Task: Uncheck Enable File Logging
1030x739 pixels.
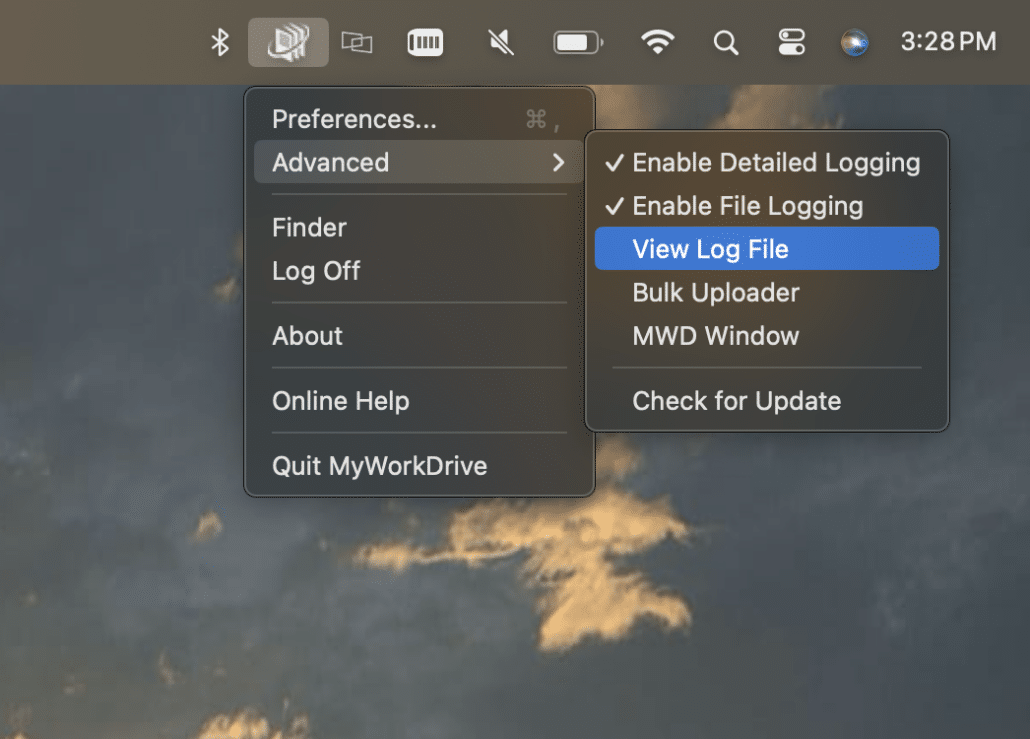Action: pos(747,206)
